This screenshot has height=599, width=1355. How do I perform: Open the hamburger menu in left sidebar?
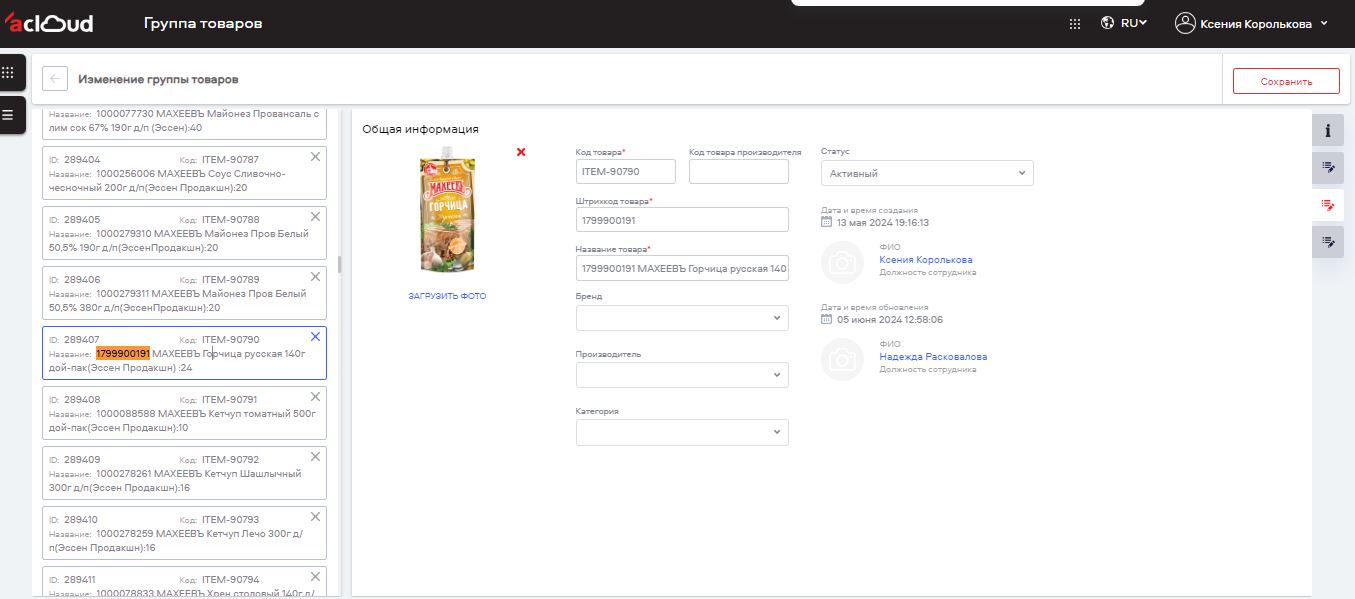8,115
